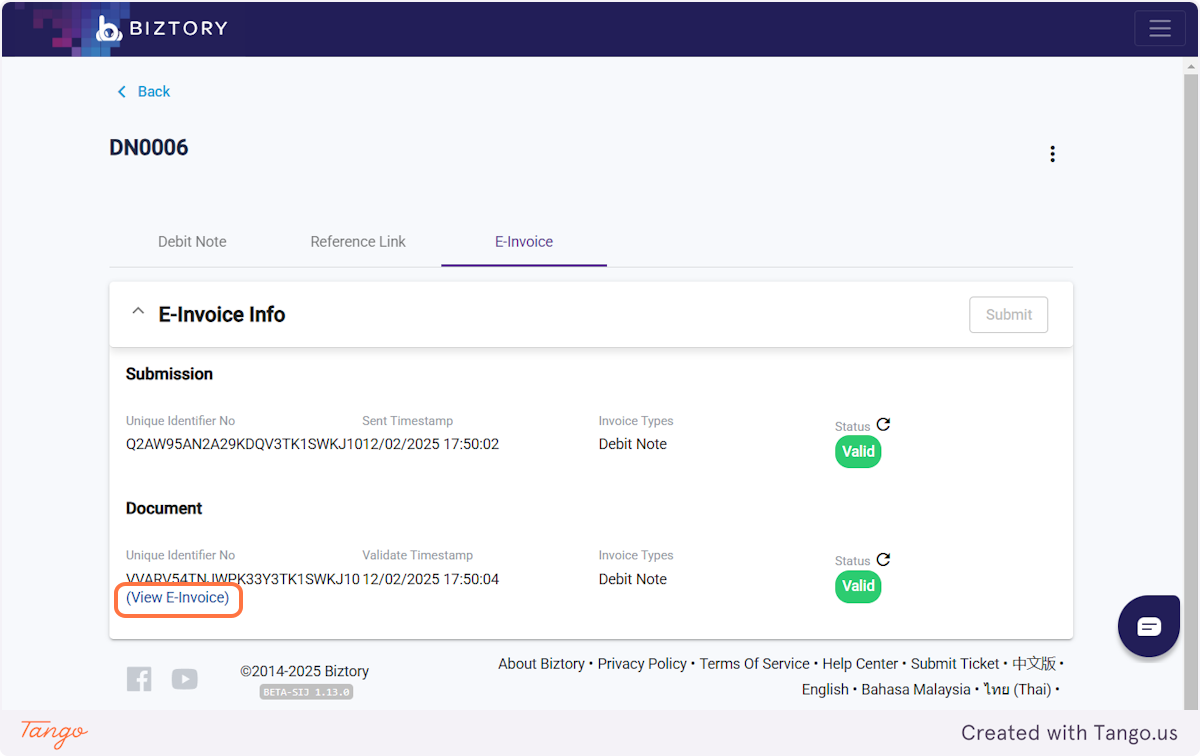Open the View E-Invoice link

tap(178, 598)
